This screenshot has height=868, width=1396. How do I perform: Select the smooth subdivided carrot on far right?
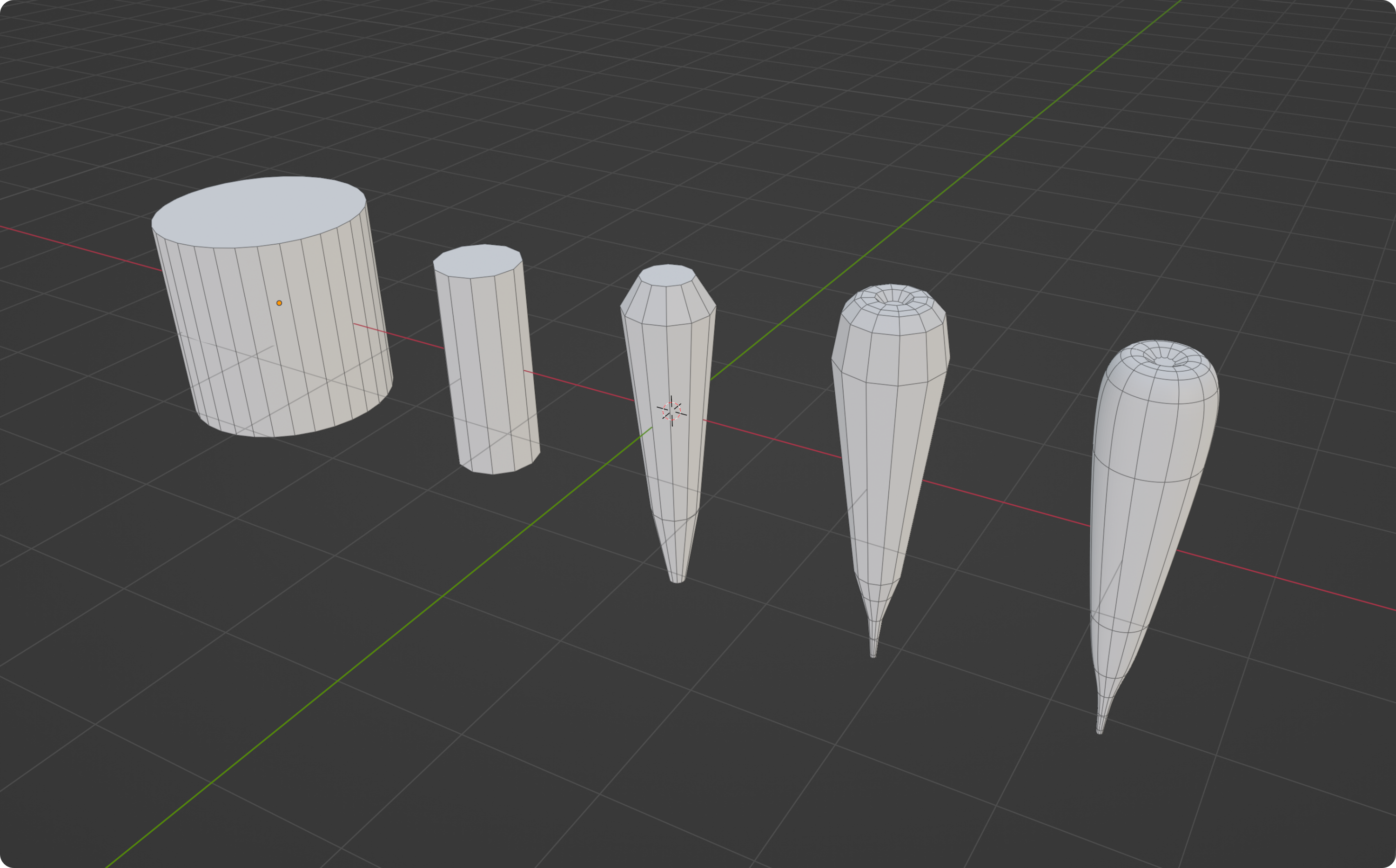tap(1143, 517)
